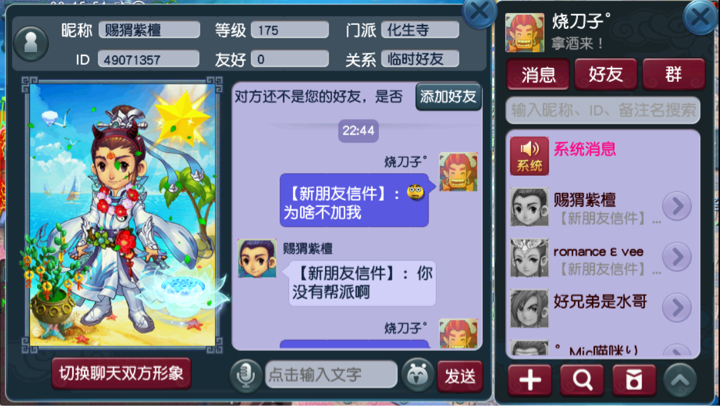Expand 好兄弟是水哥 chat arrow
Image resolution: width=720 pixels, height=406 pixels.
pyautogui.click(x=677, y=307)
